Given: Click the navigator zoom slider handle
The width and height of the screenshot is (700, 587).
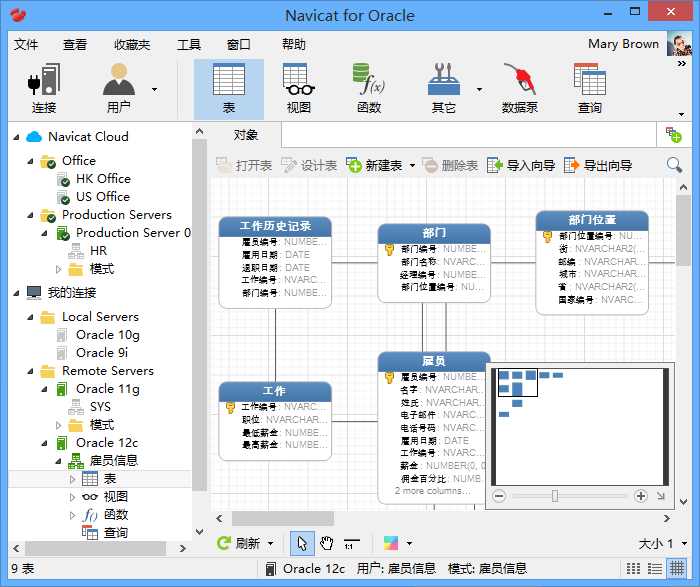Looking at the screenshot, I should [x=555, y=496].
